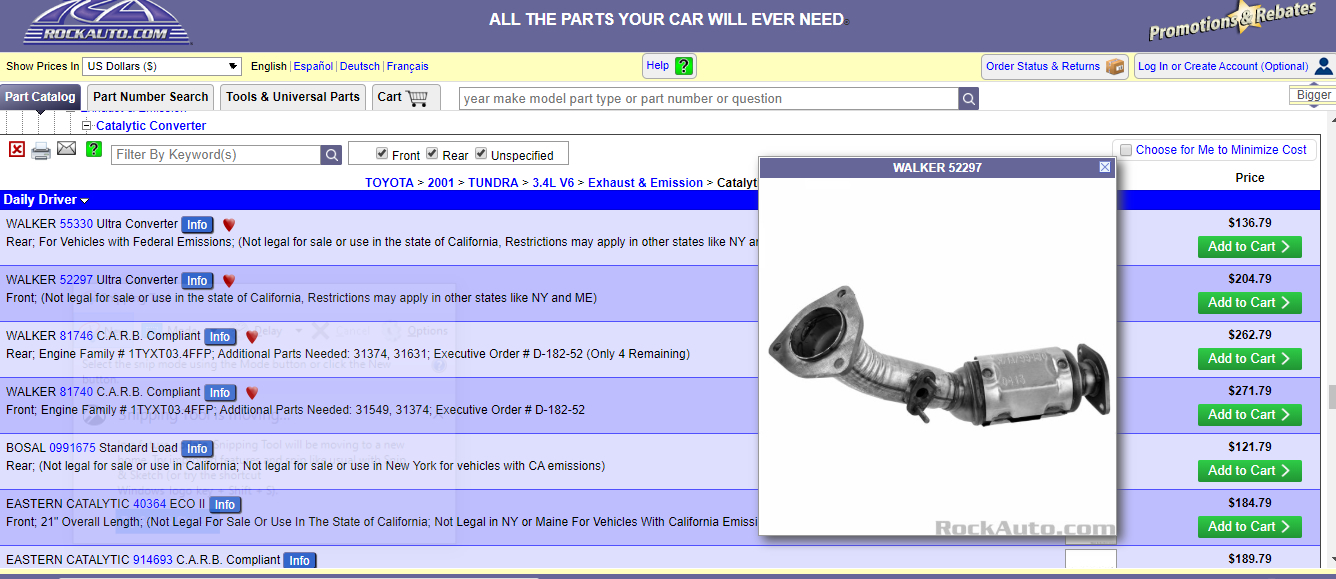Click heart icon for WALKER 52297
The height and width of the screenshot is (579, 1336).
click(229, 281)
